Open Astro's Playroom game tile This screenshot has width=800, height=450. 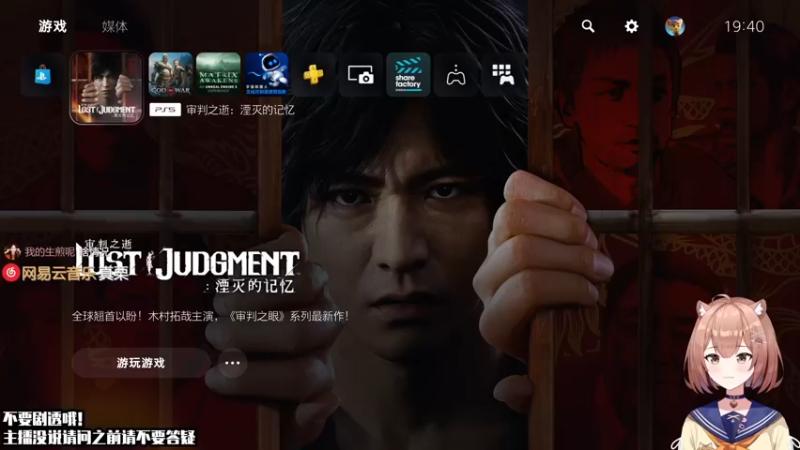[x=266, y=74]
